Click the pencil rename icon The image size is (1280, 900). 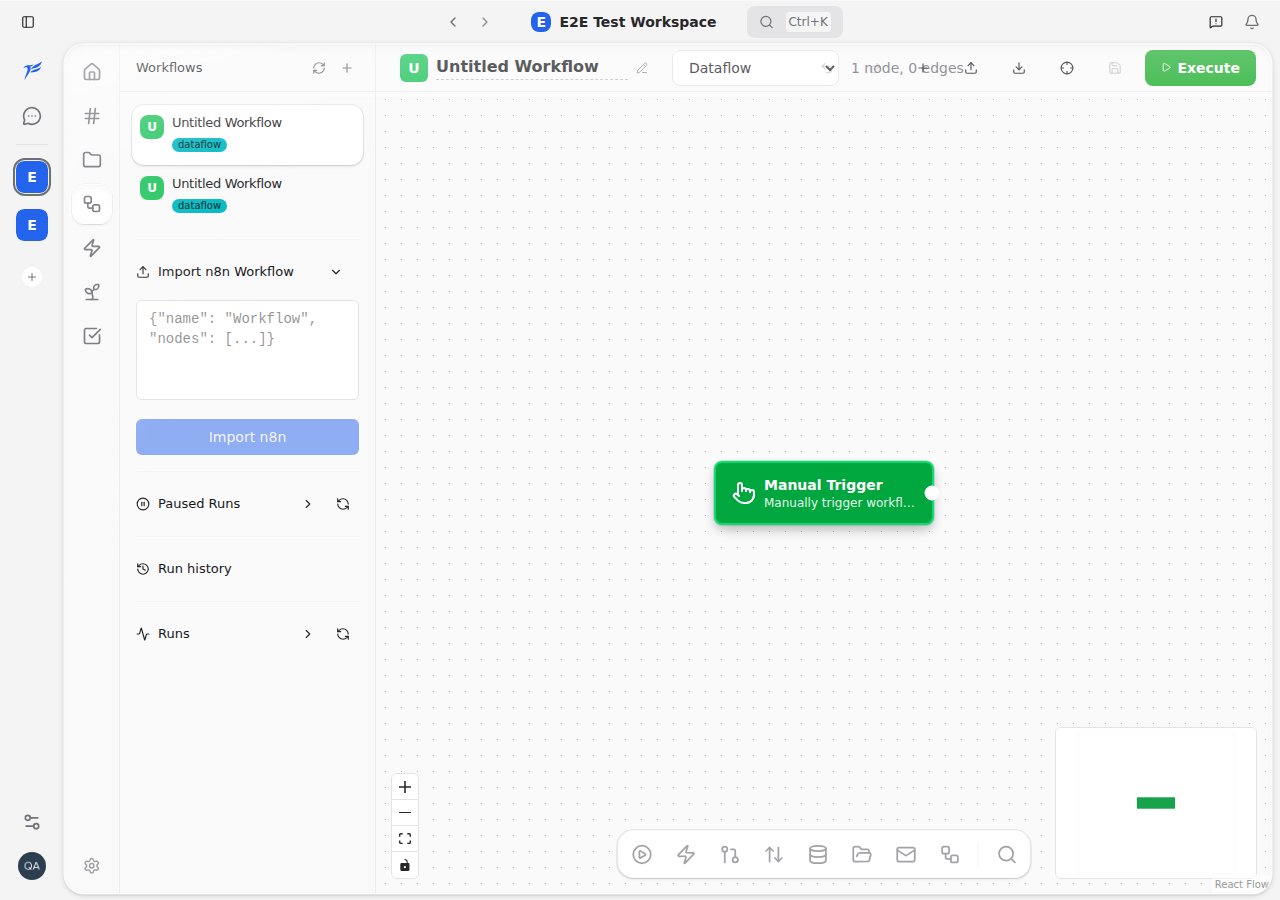coord(642,68)
